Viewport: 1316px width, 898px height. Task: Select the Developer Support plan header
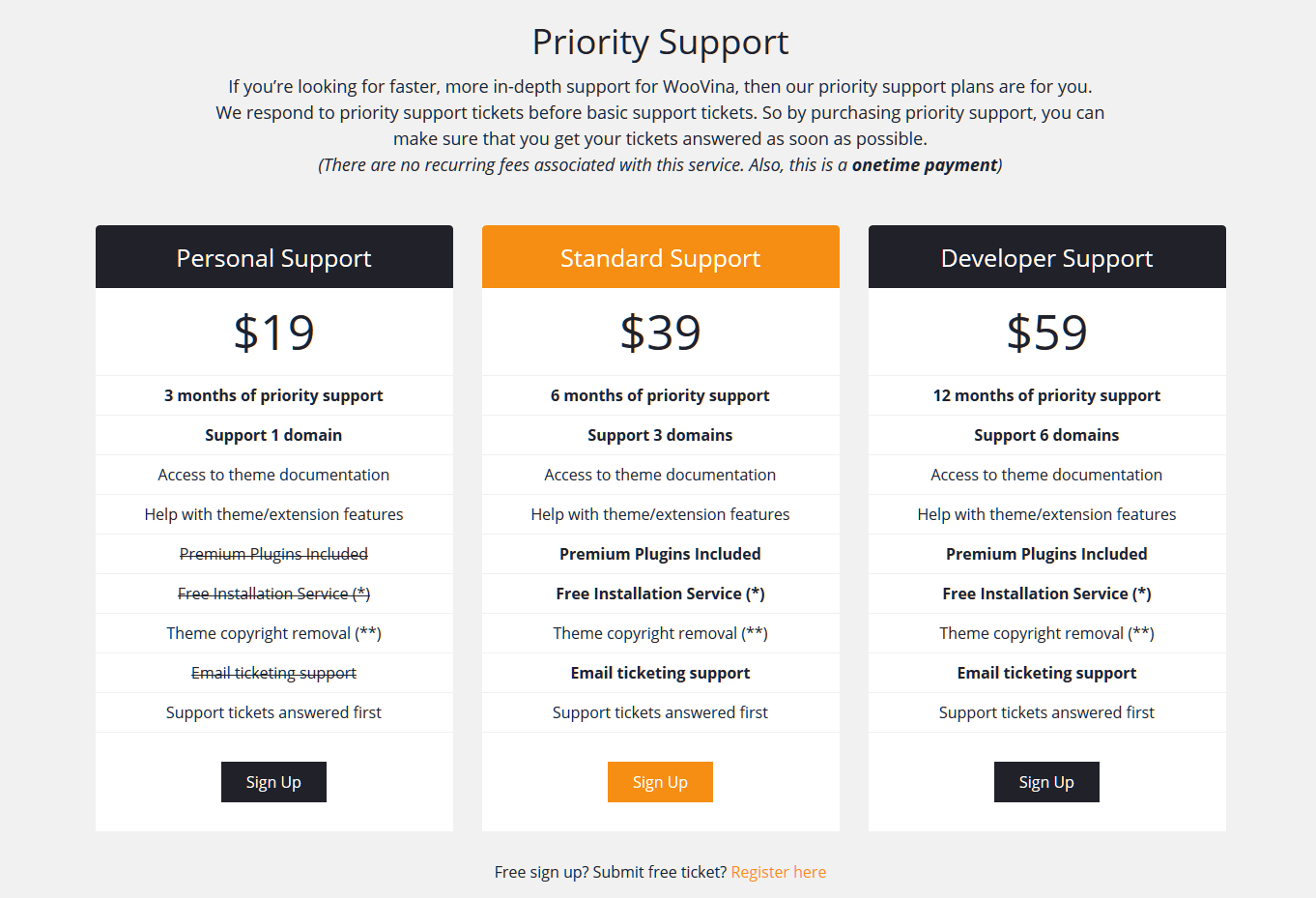1047,257
